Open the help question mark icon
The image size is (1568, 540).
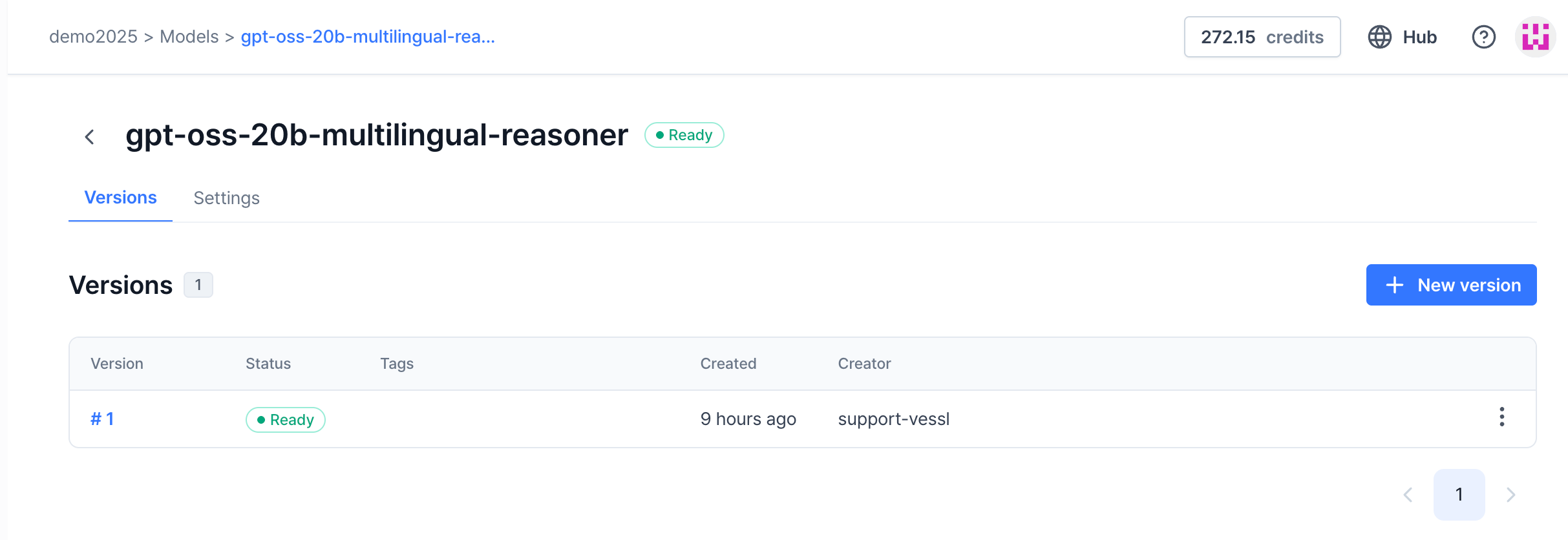tap(1484, 37)
